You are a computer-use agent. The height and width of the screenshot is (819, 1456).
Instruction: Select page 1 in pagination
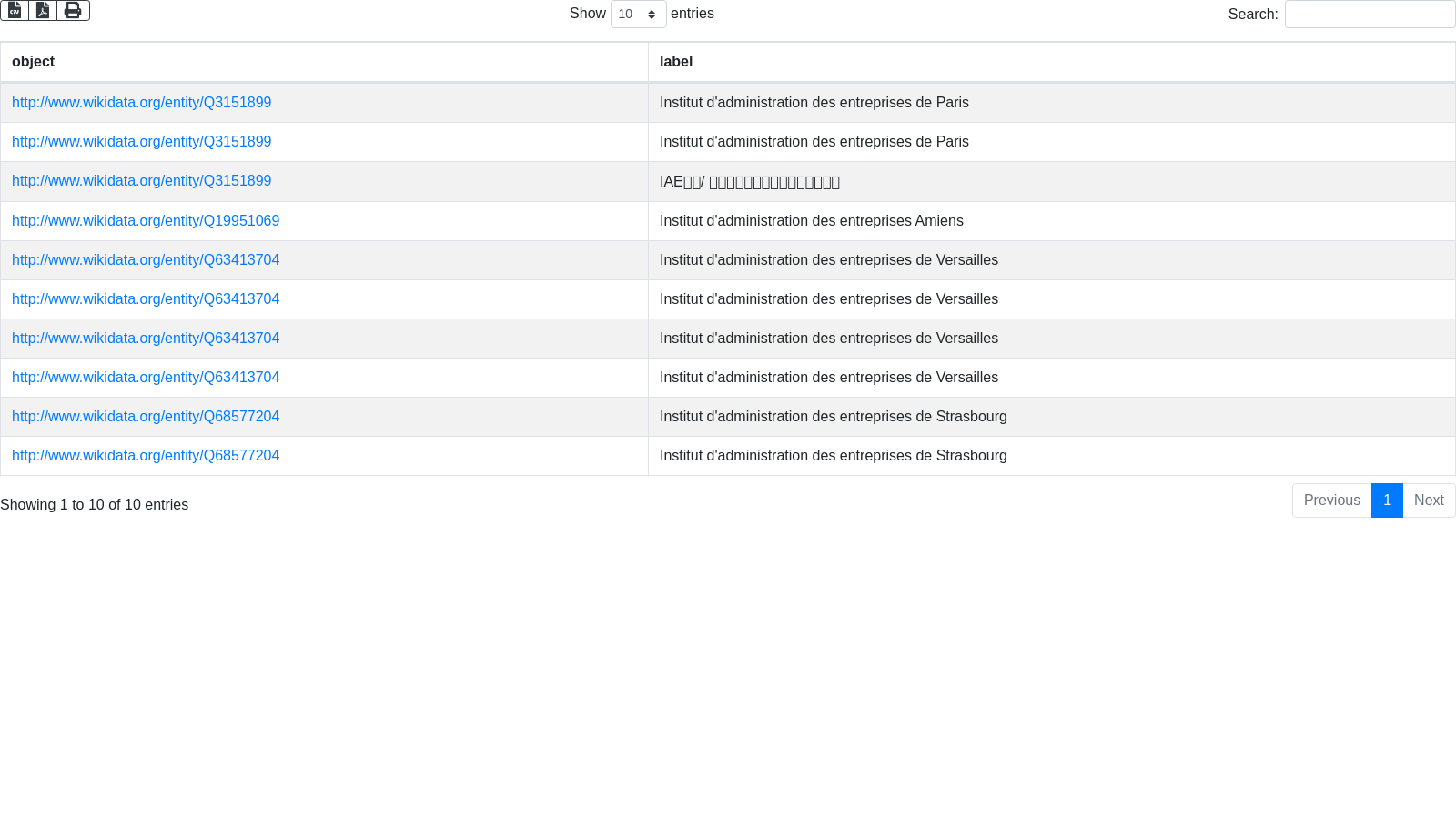[x=1387, y=500]
